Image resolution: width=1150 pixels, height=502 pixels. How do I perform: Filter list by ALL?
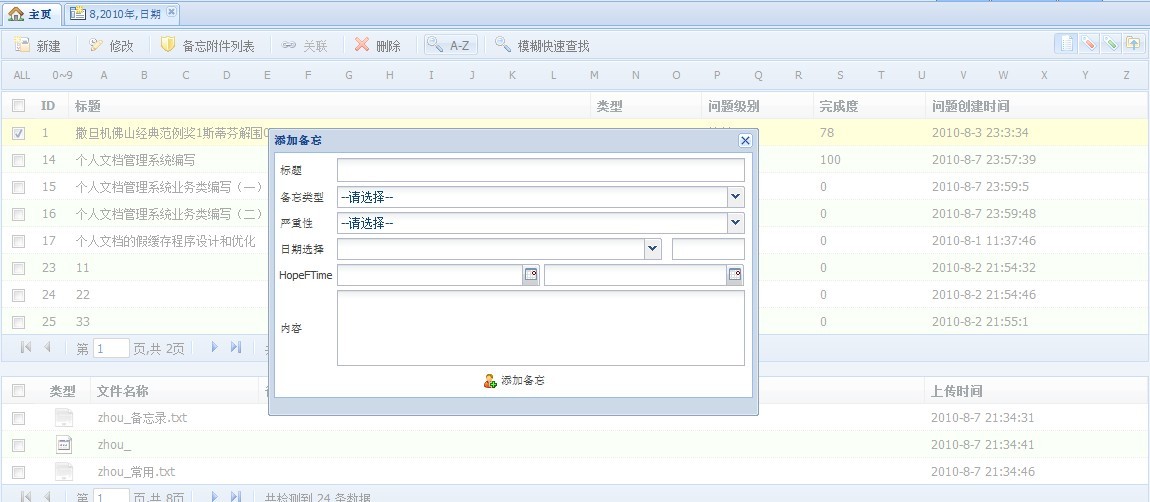point(22,75)
